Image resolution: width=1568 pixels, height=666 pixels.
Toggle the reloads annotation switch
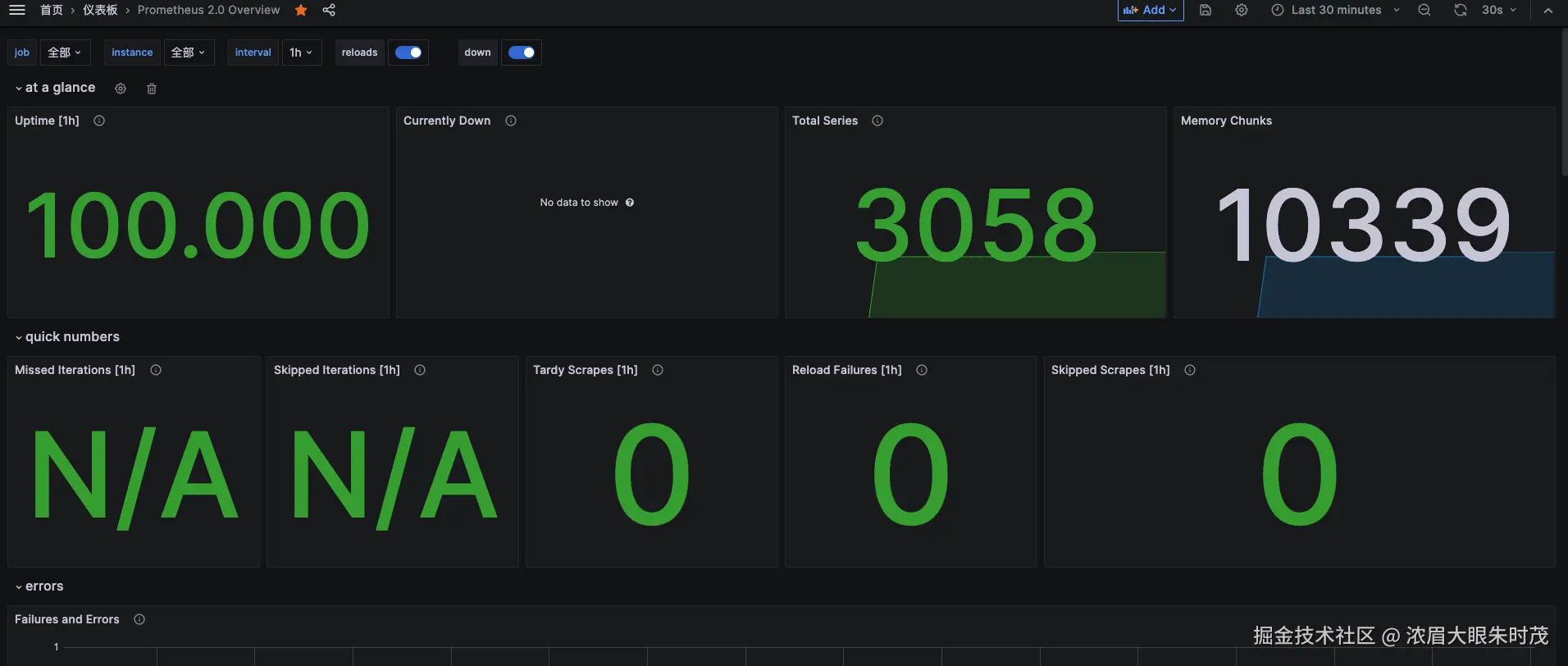(x=408, y=52)
